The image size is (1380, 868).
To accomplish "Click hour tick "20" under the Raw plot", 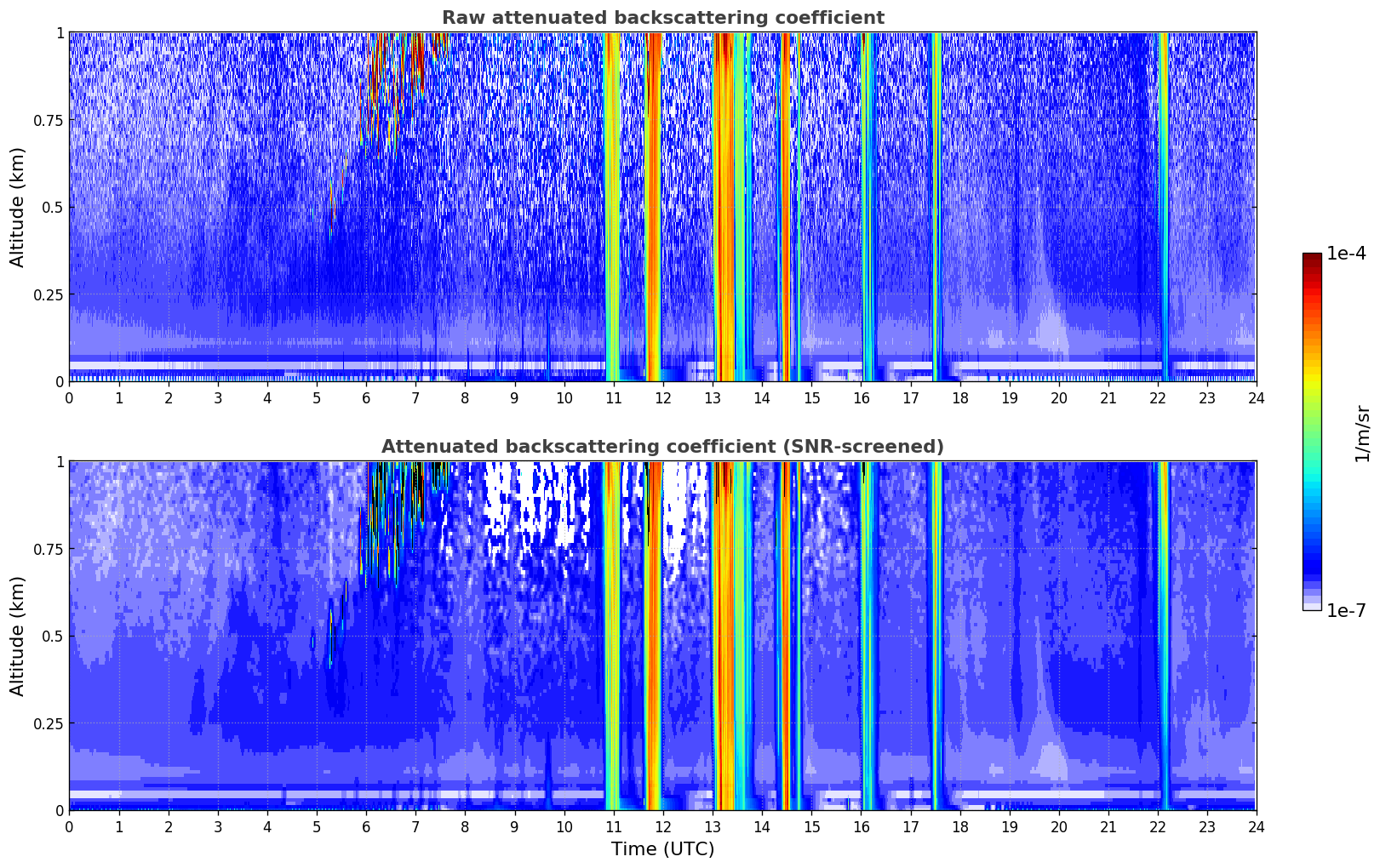I will 1059,397.
